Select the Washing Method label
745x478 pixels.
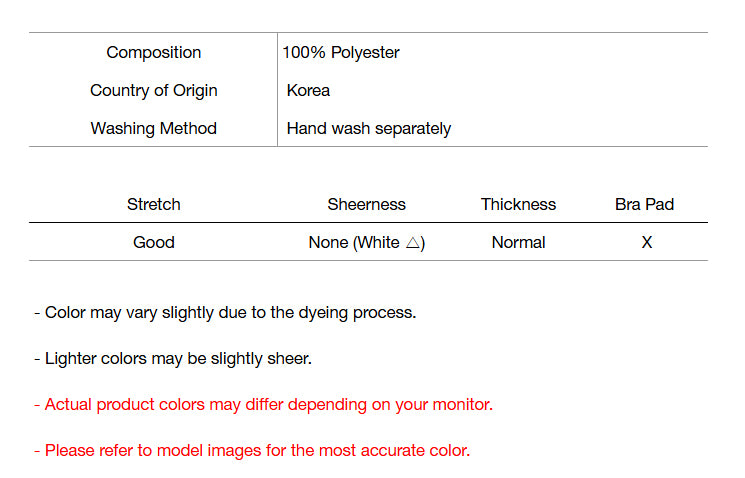pos(153,129)
